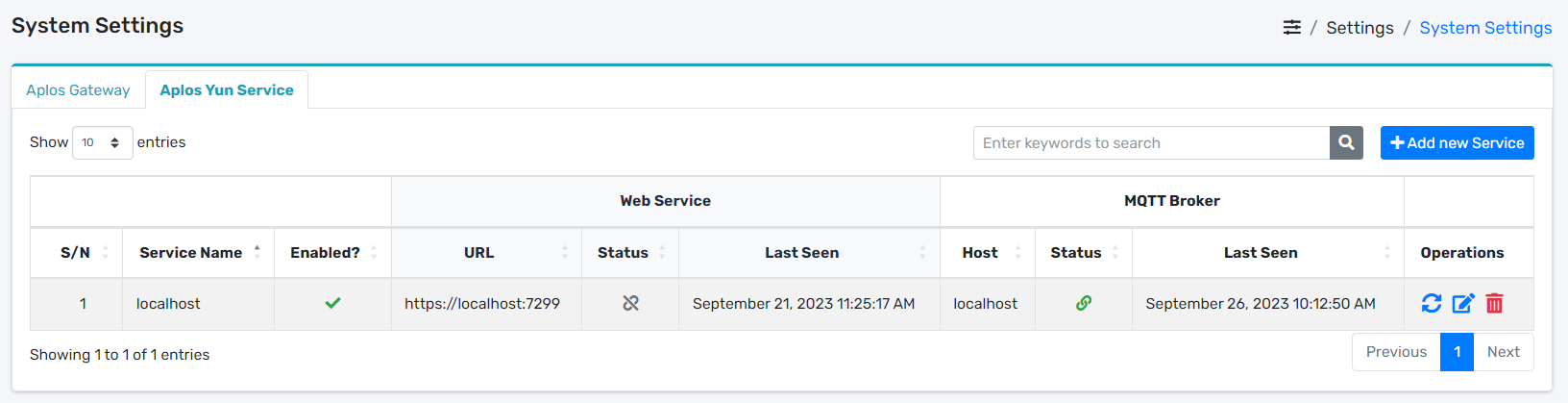The width and height of the screenshot is (1568, 403).
Task: Click the Next pagination button
Action: click(1503, 352)
